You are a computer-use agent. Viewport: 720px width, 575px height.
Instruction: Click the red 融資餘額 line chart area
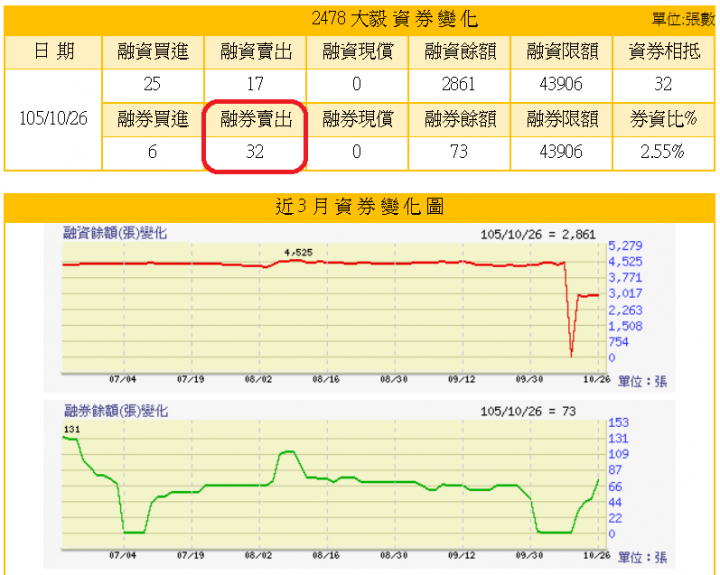click(x=334, y=307)
